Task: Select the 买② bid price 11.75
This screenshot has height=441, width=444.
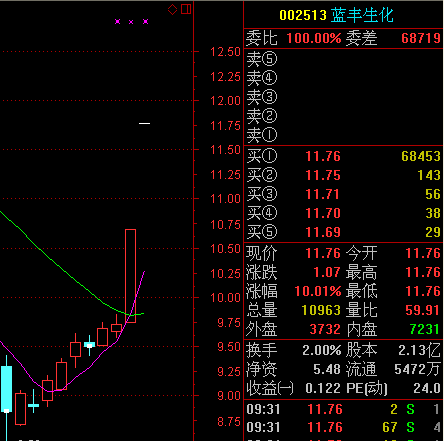Action: click(x=323, y=175)
